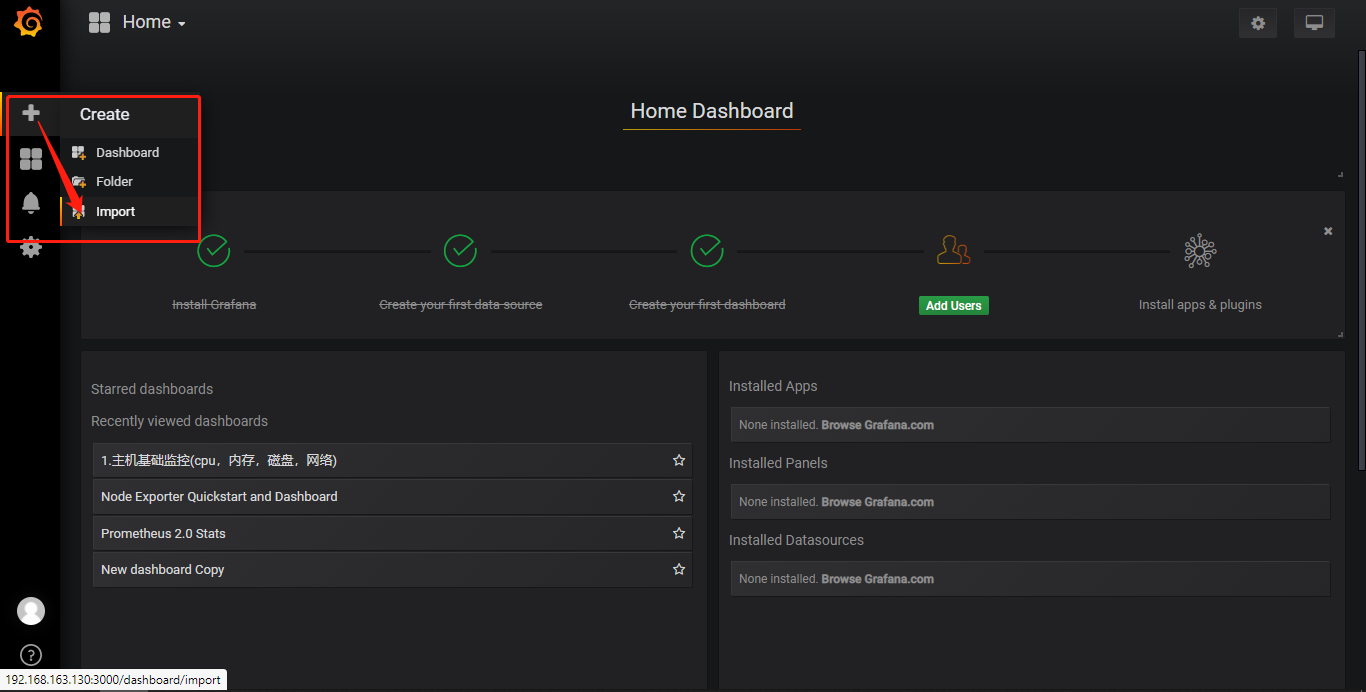The image size is (1366, 692).
Task: Open the Help question mark icon
Action: pyautogui.click(x=31, y=656)
